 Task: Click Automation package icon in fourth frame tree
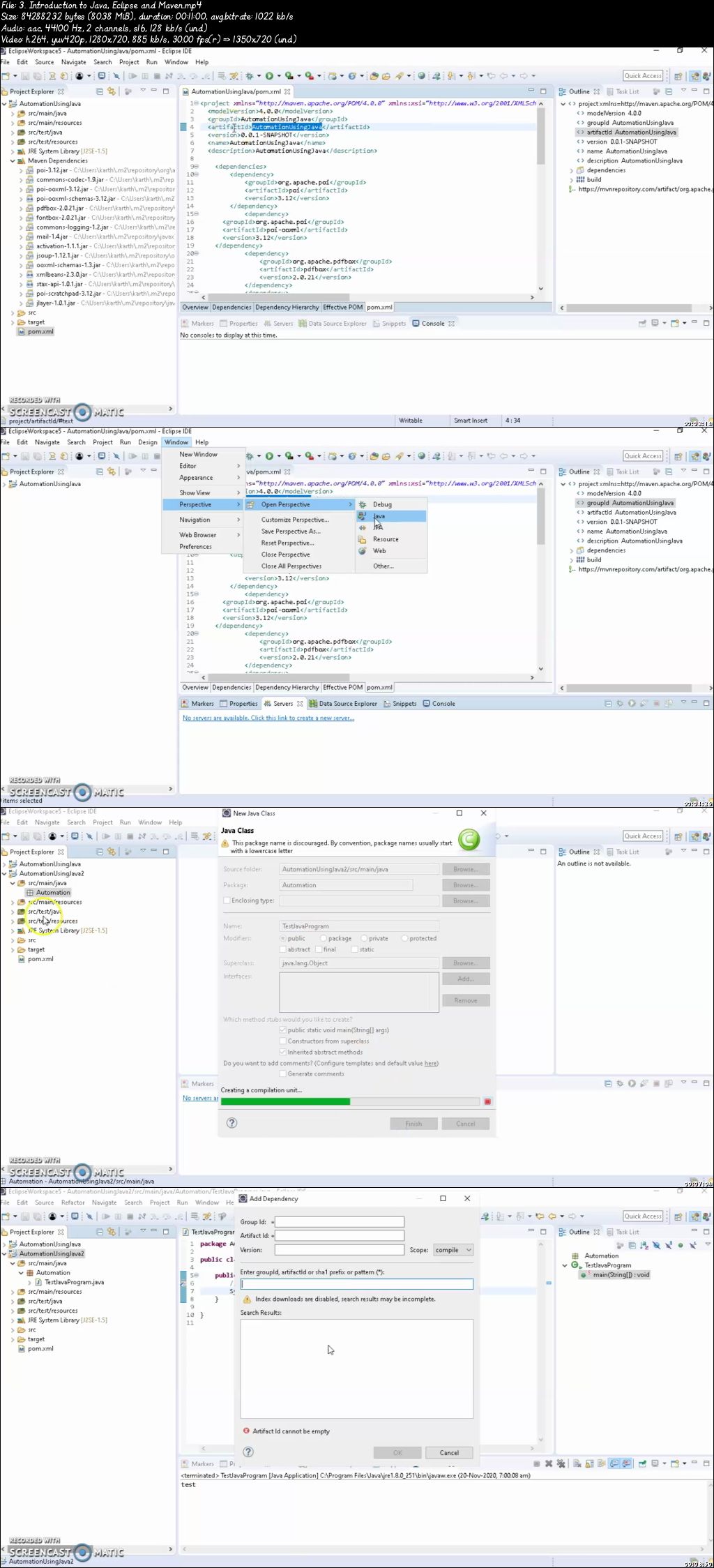coord(30,1273)
